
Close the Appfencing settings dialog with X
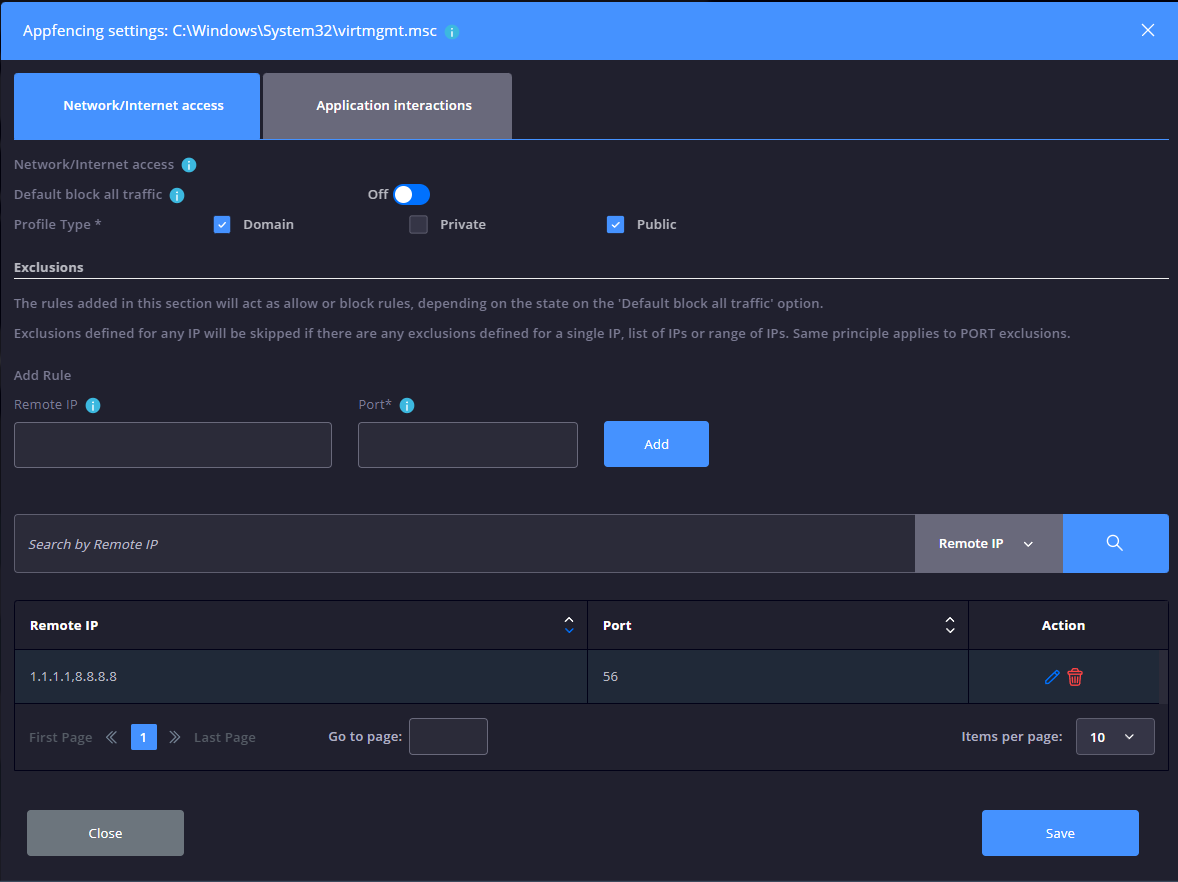pyautogui.click(x=1147, y=30)
